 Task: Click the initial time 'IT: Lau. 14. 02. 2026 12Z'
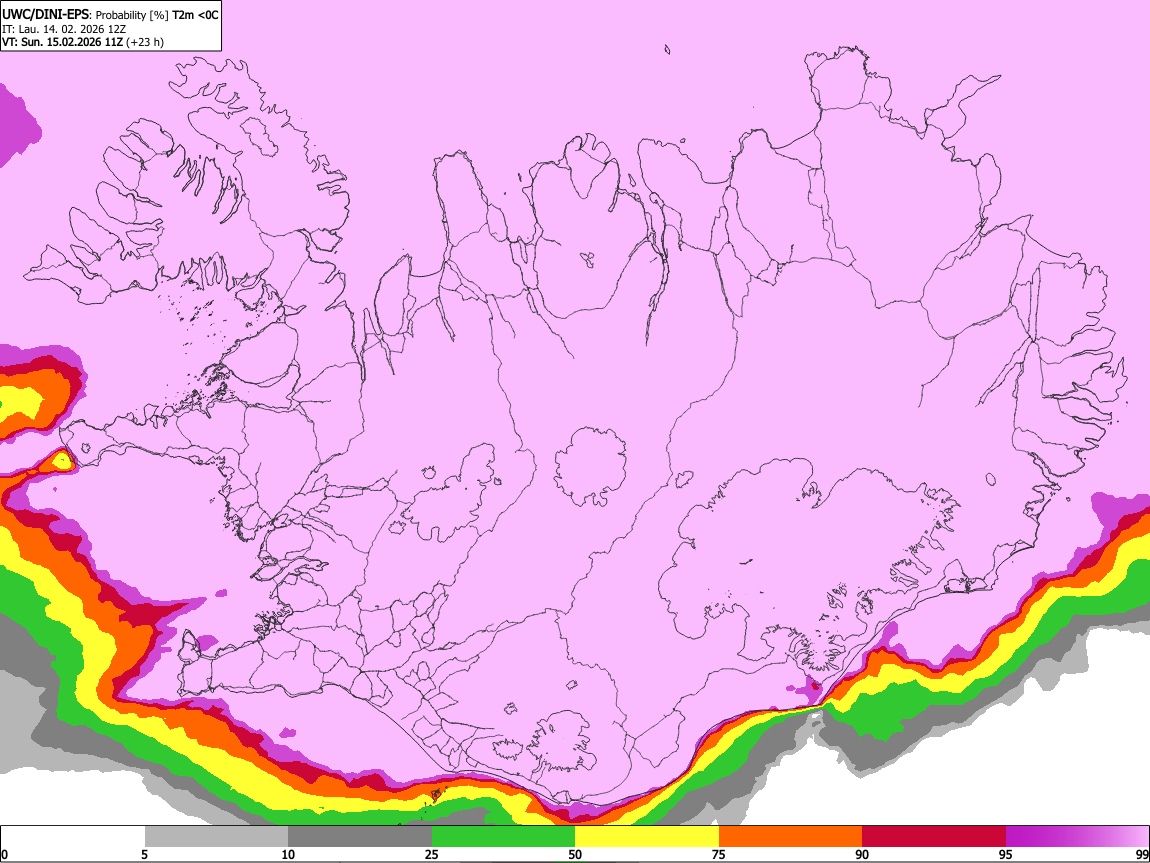(64, 29)
